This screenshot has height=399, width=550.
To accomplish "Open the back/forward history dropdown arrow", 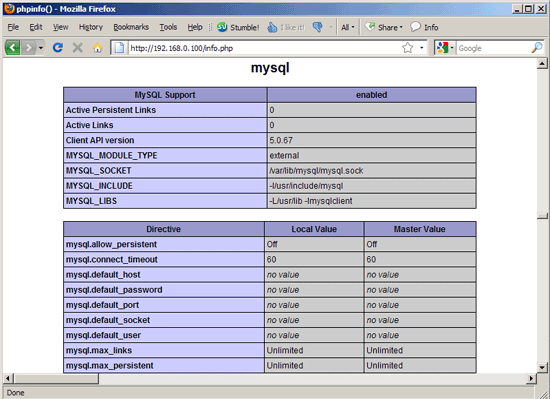I will pos(41,47).
